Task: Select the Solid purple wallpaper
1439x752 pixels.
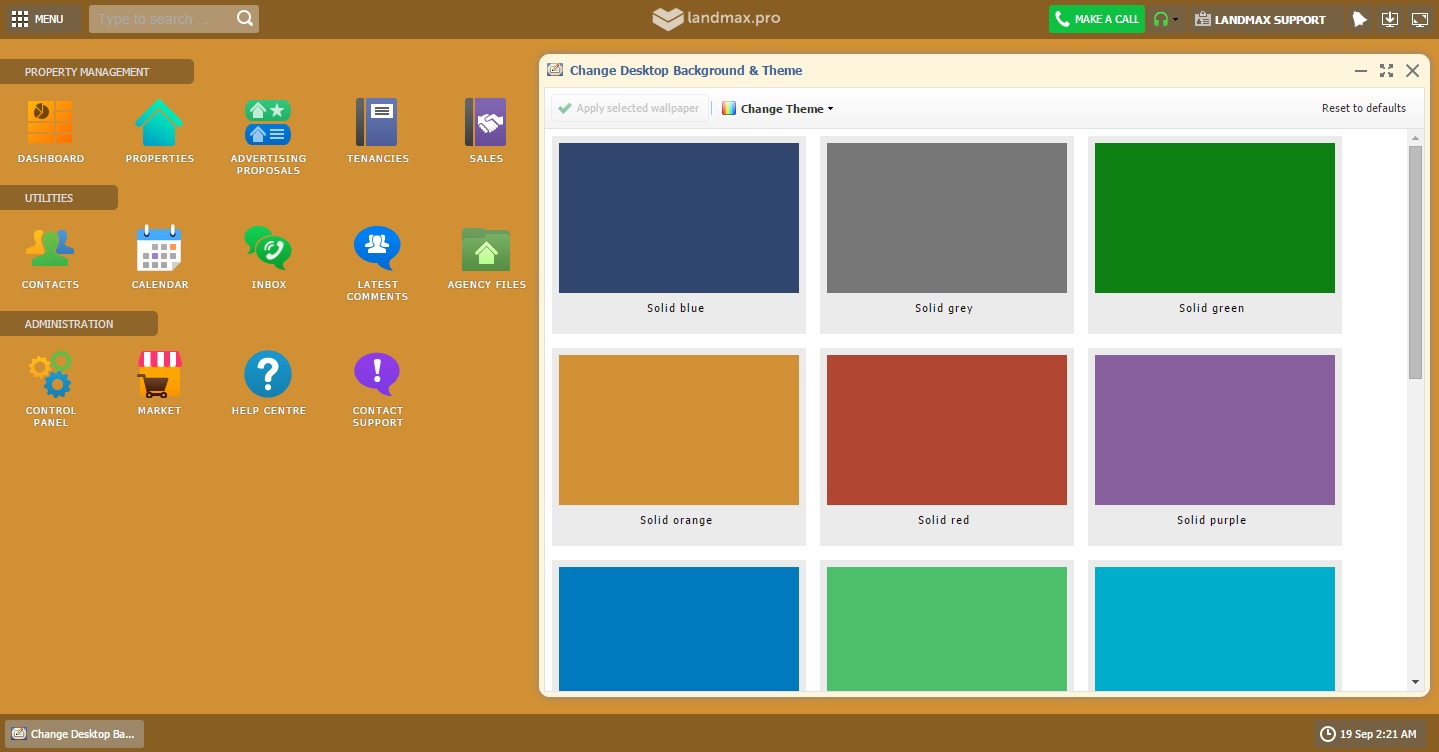Action: (x=1214, y=430)
